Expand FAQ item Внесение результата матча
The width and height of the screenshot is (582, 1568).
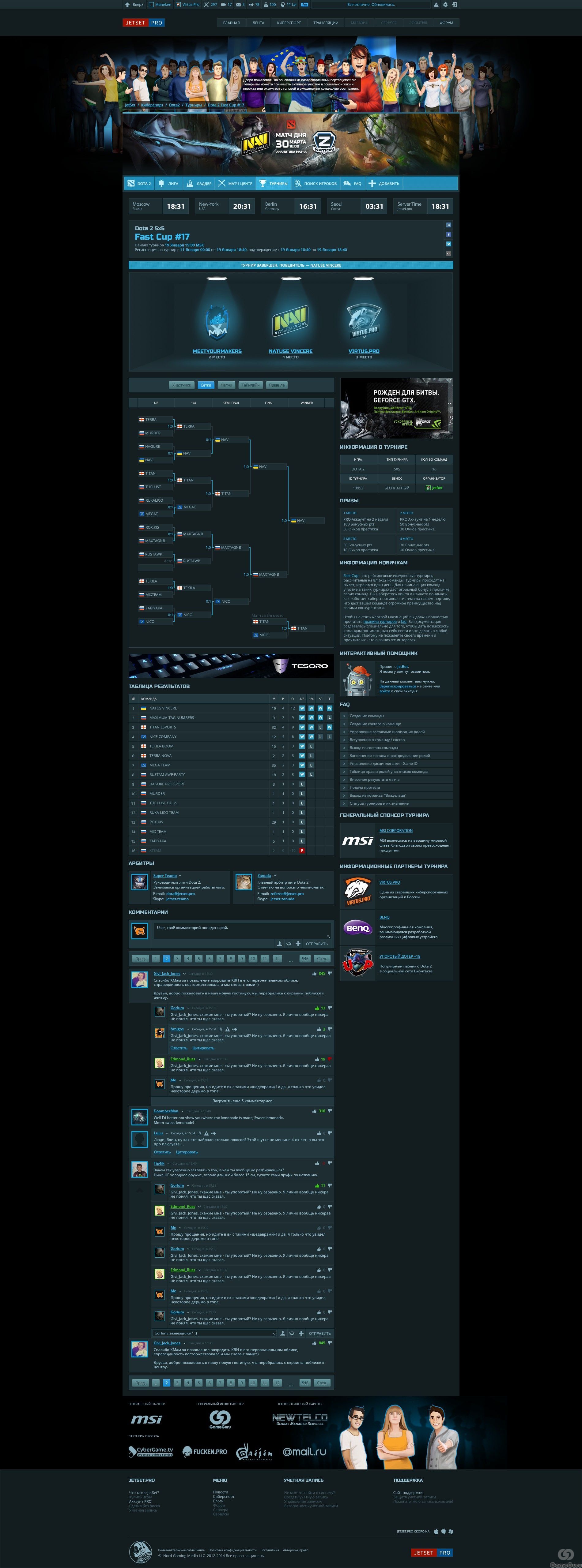tap(396, 779)
